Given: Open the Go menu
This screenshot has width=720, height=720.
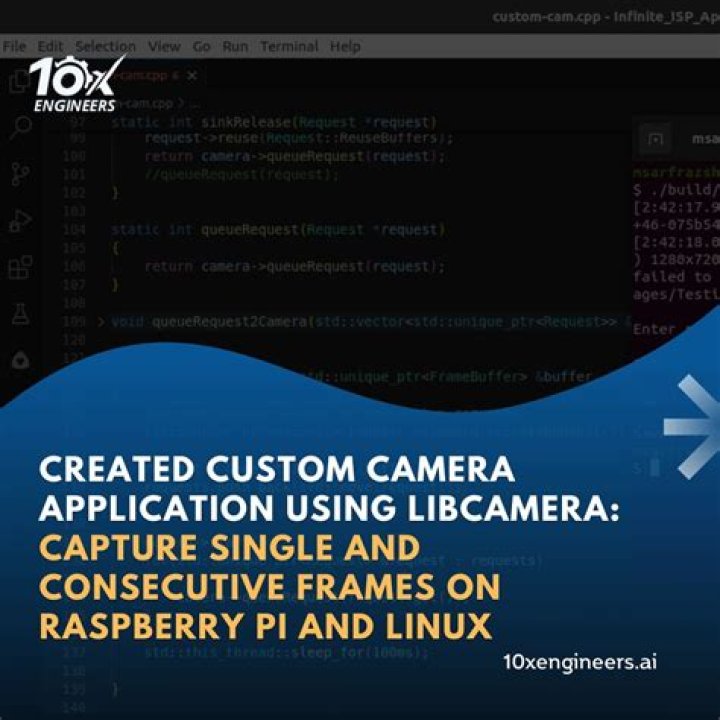Looking at the screenshot, I should [201, 46].
